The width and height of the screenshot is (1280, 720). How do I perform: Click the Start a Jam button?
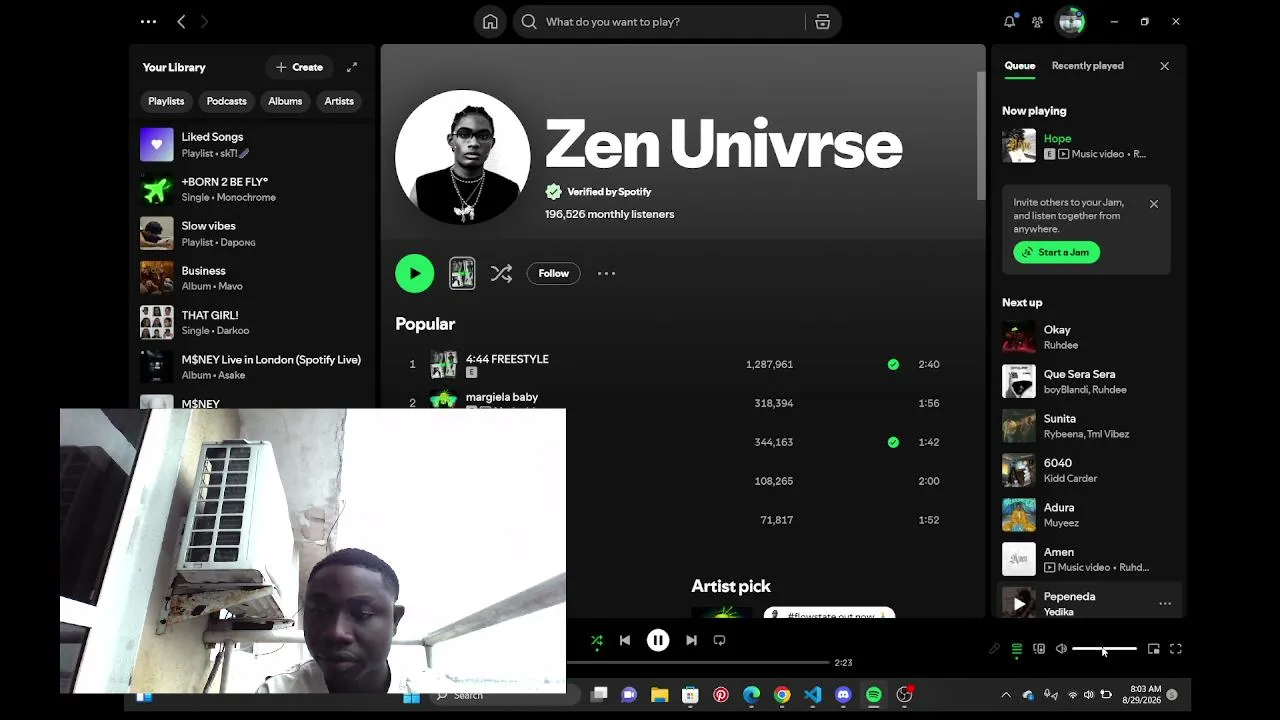tap(1057, 252)
